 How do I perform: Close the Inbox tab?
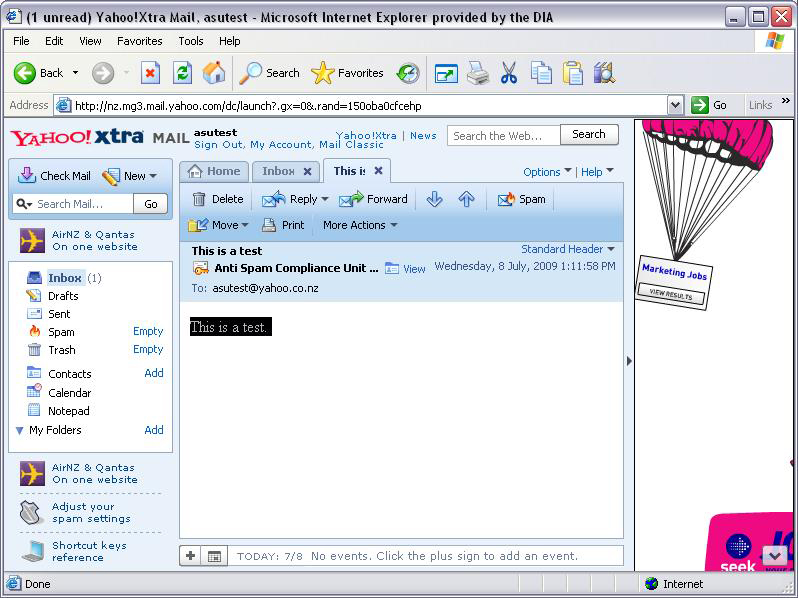(x=307, y=172)
